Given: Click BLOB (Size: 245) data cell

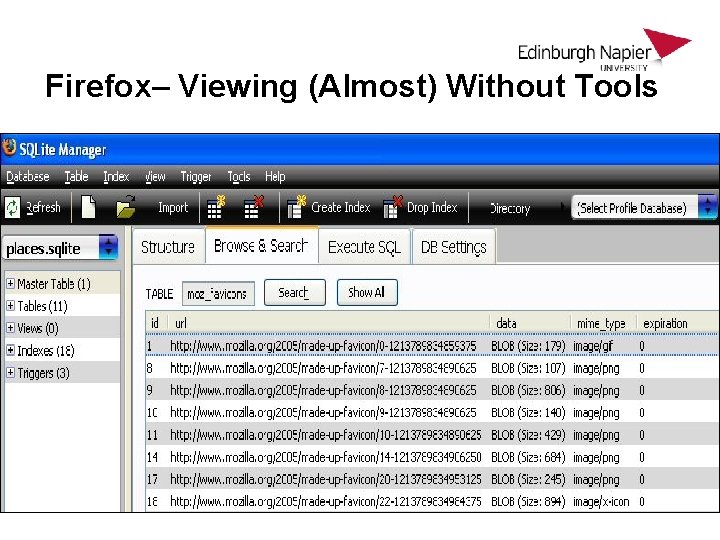Looking at the screenshot, I should point(528,479).
